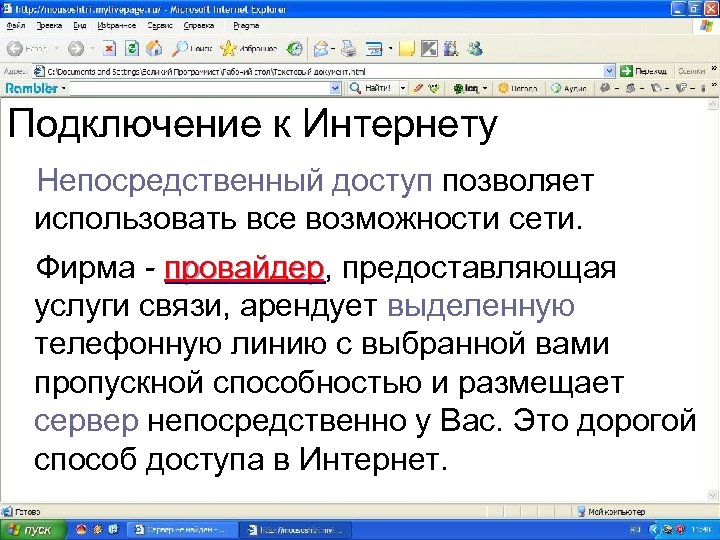This screenshot has height=540, width=720.
Task: Click the Forward navigation arrow
Action: 76,48
